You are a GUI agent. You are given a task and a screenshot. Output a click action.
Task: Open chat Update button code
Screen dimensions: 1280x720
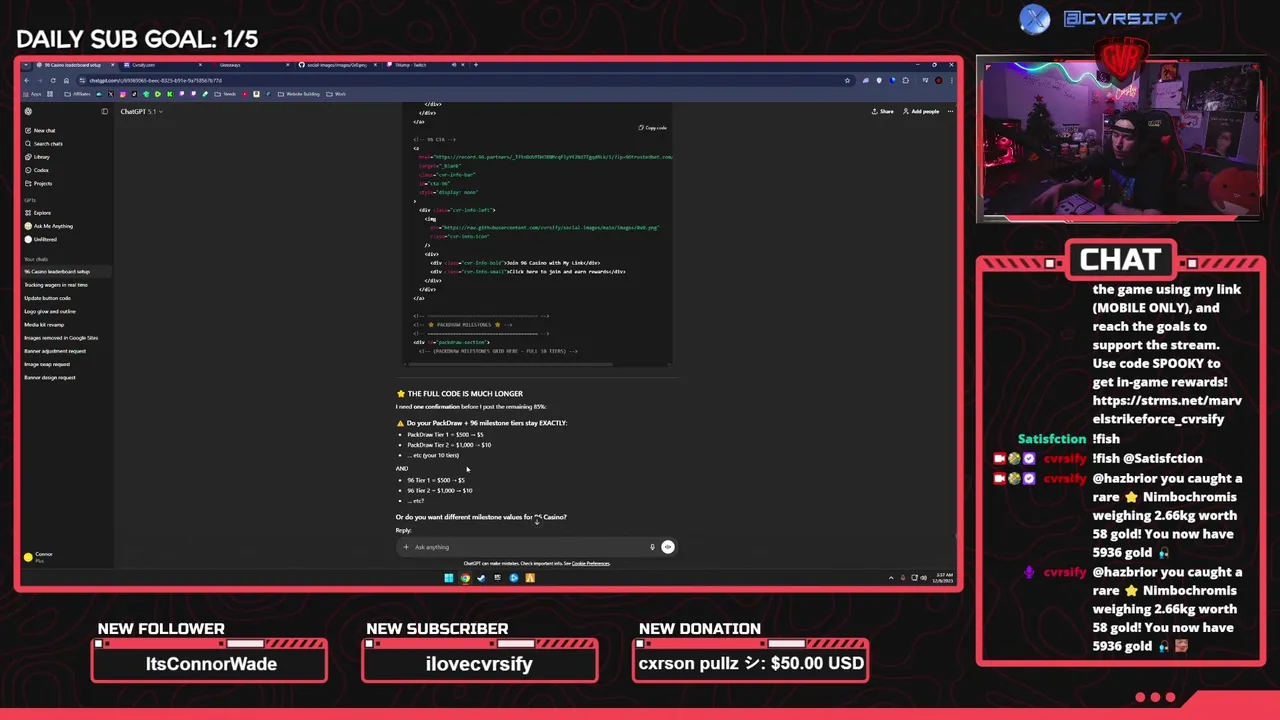click(x=48, y=298)
